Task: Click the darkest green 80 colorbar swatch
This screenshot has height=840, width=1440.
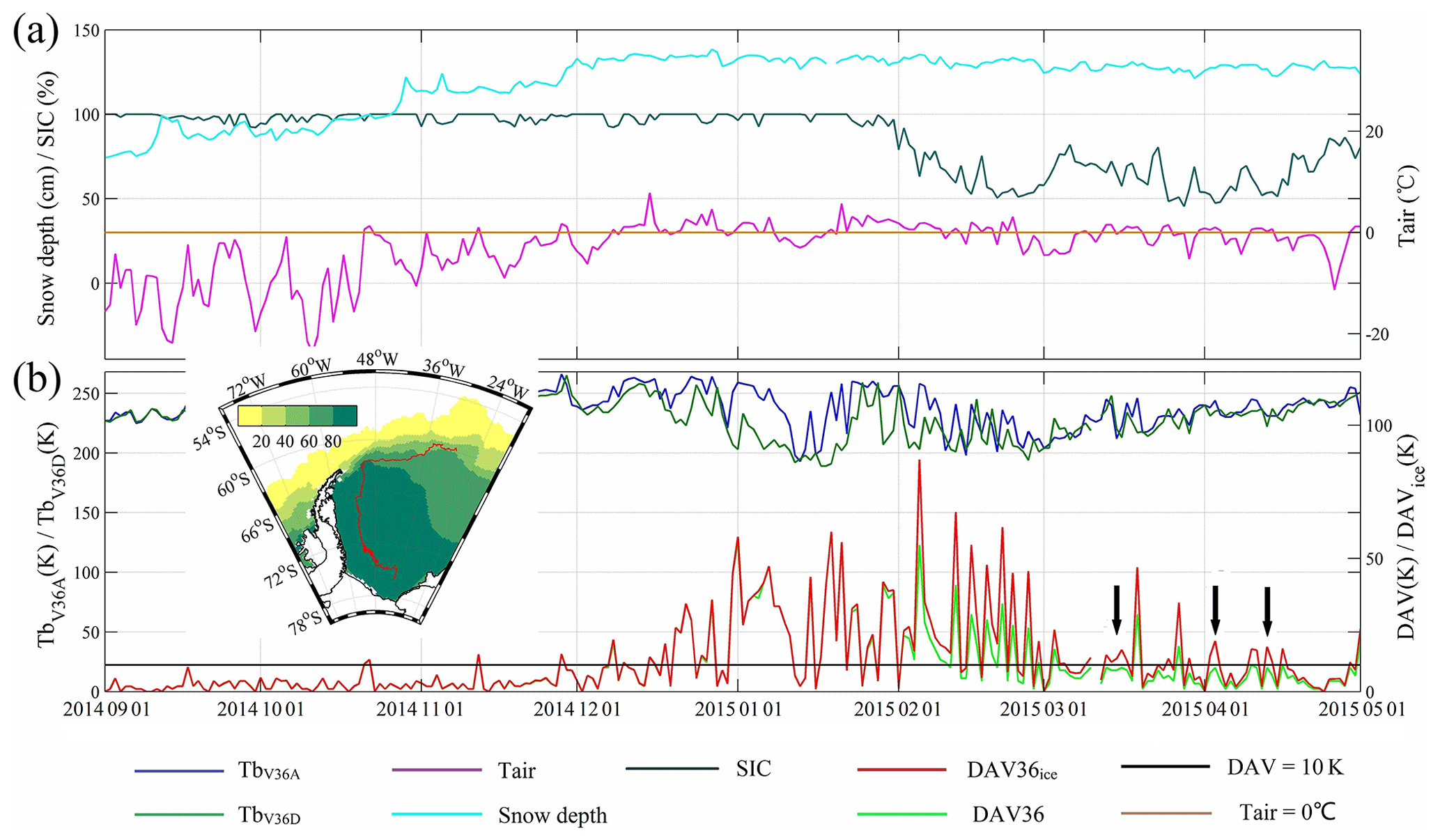Action: point(345,416)
